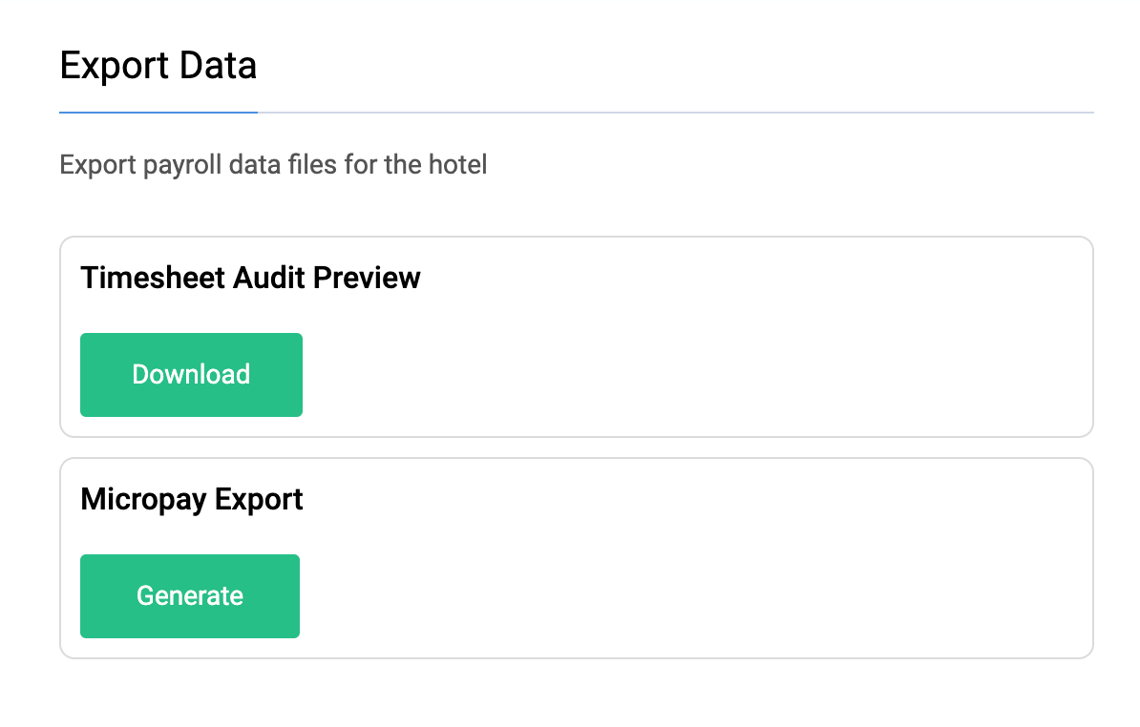Click the word "hotel" in the description
Viewport: 1140px width, 727px height.
point(457,164)
